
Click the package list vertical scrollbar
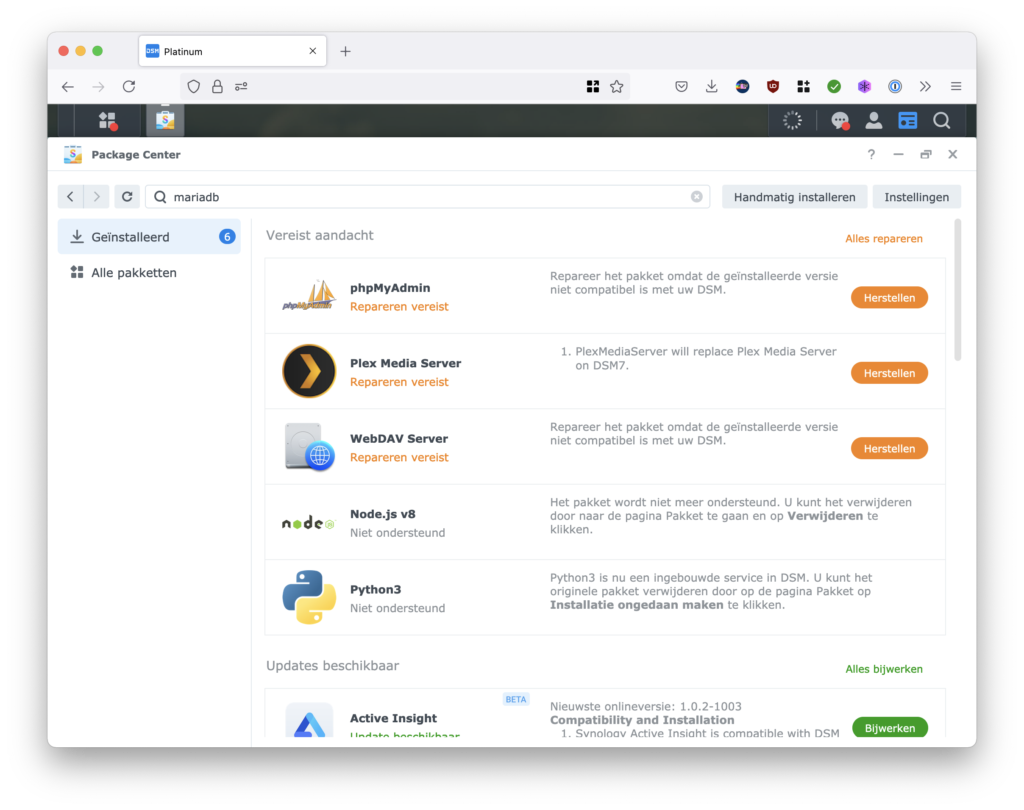(x=957, y=289)
